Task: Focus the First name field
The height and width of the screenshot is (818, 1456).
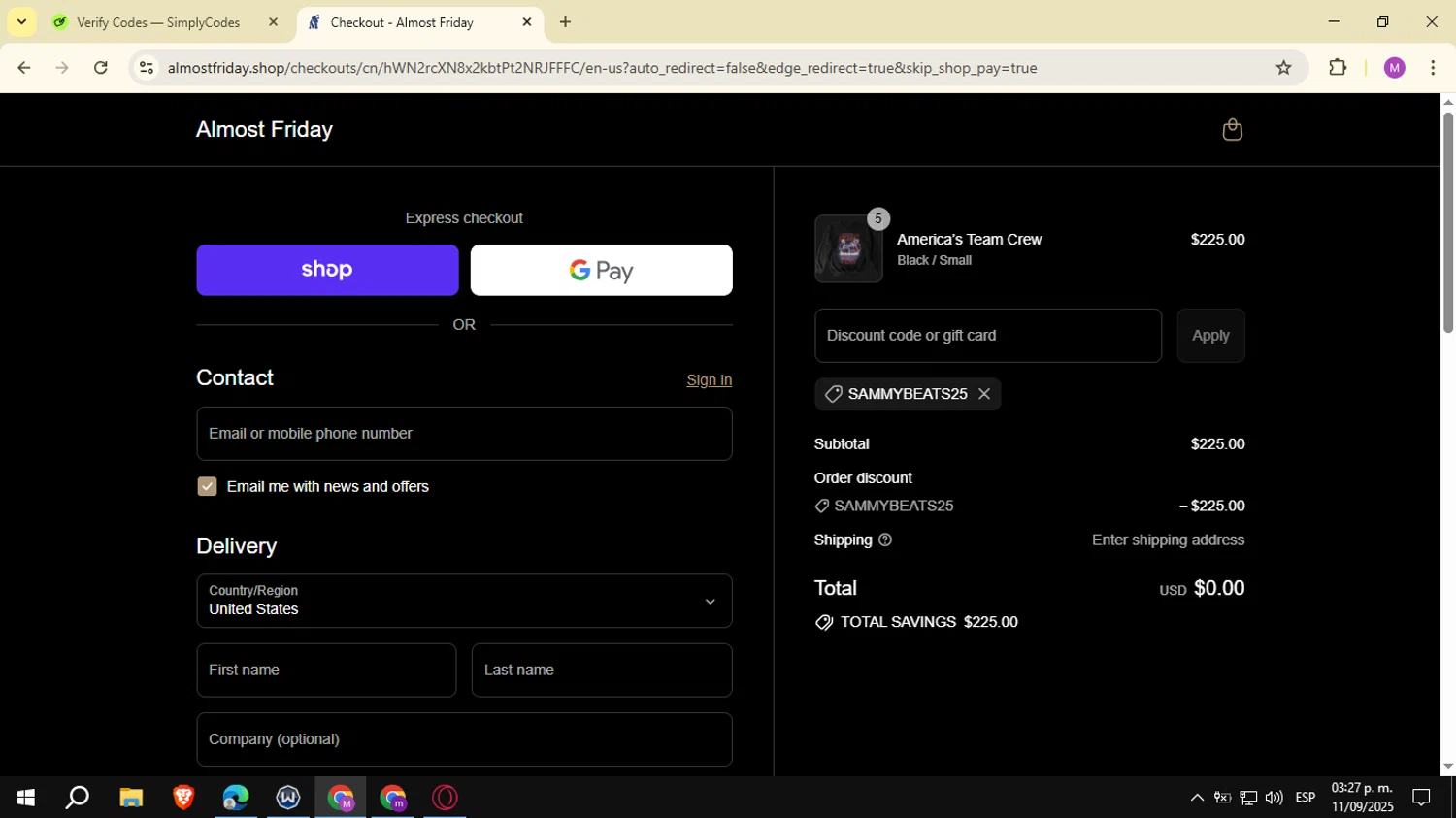Action: tap(326, 671)
